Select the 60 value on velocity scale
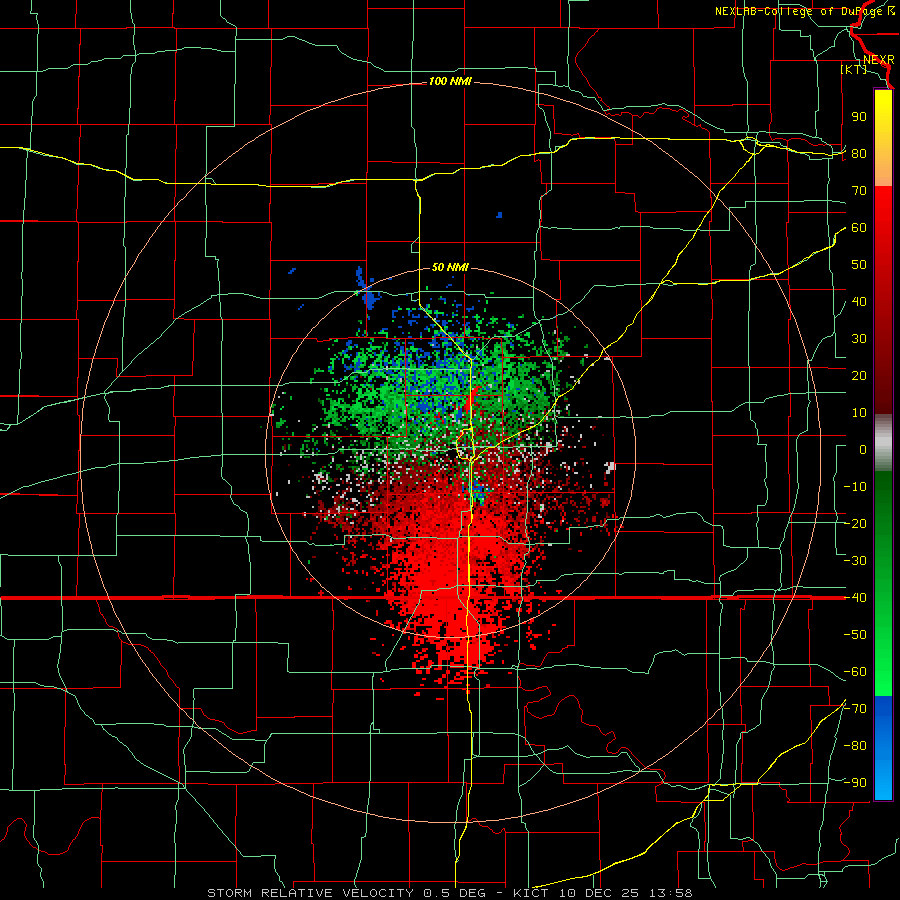Screen dimensions: 900x900 tap(859, 227)
